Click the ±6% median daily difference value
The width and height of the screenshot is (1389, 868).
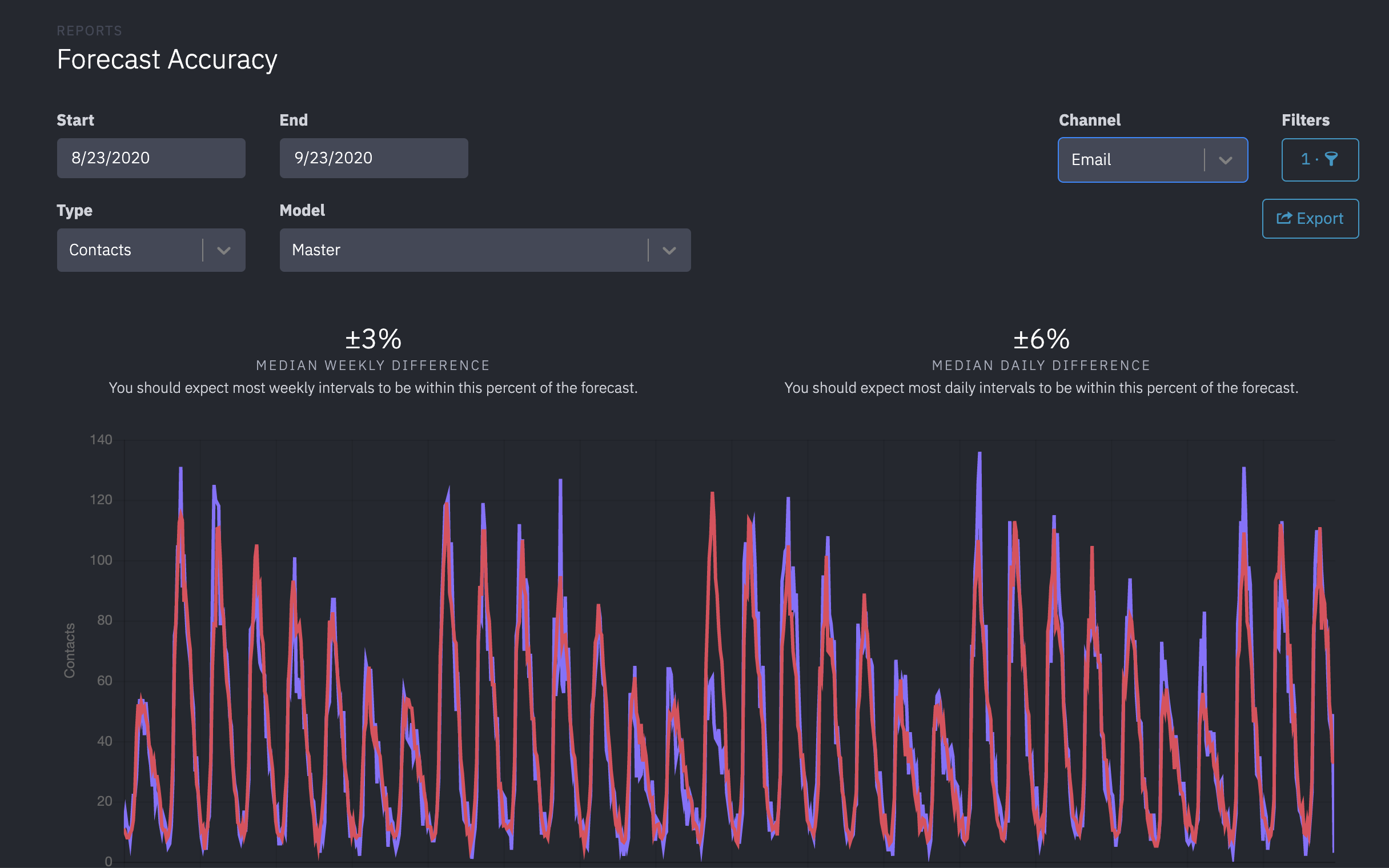click(1041, 339)
